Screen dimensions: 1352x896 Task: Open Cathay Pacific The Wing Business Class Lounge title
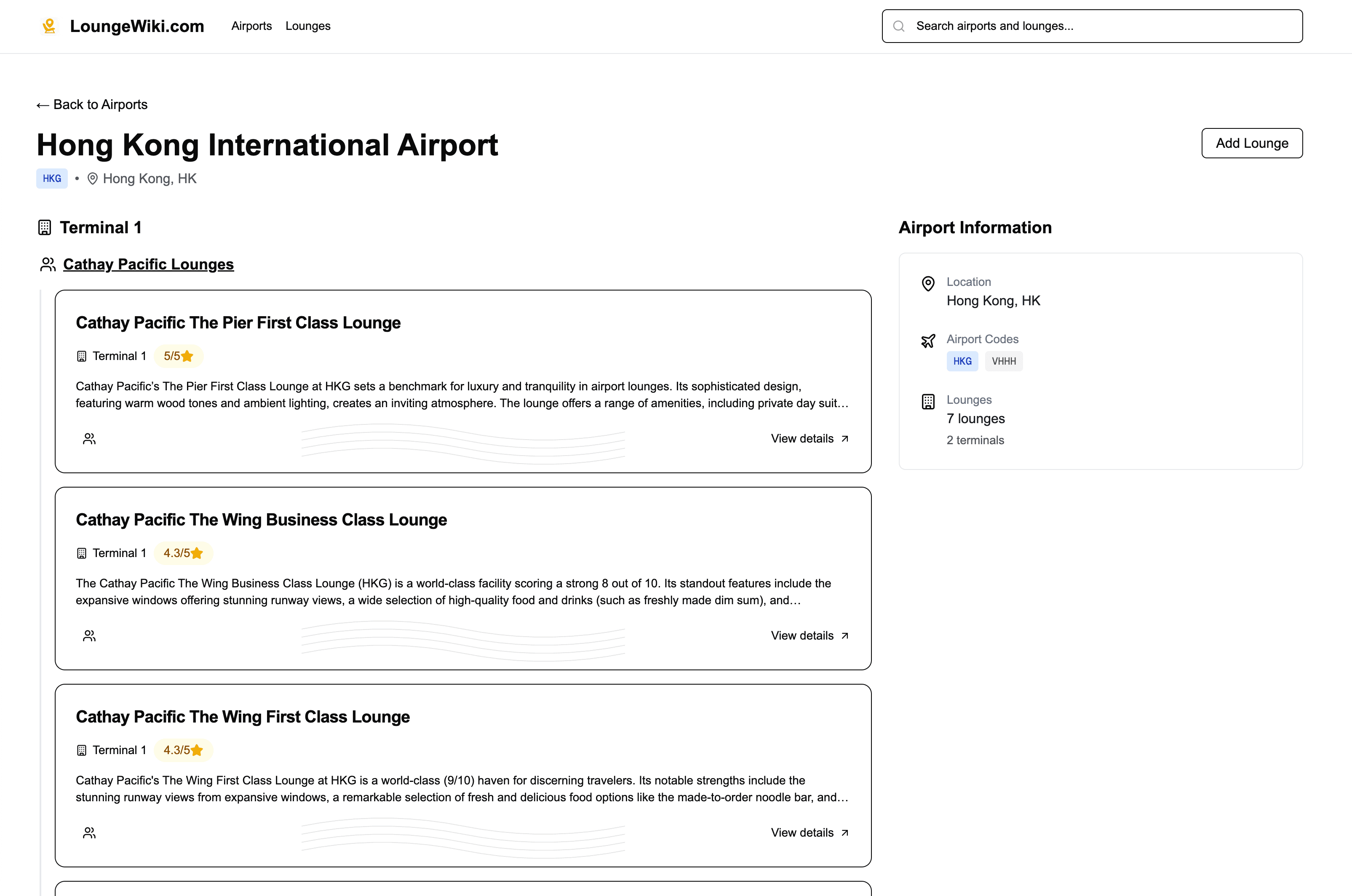pos(262,520)
